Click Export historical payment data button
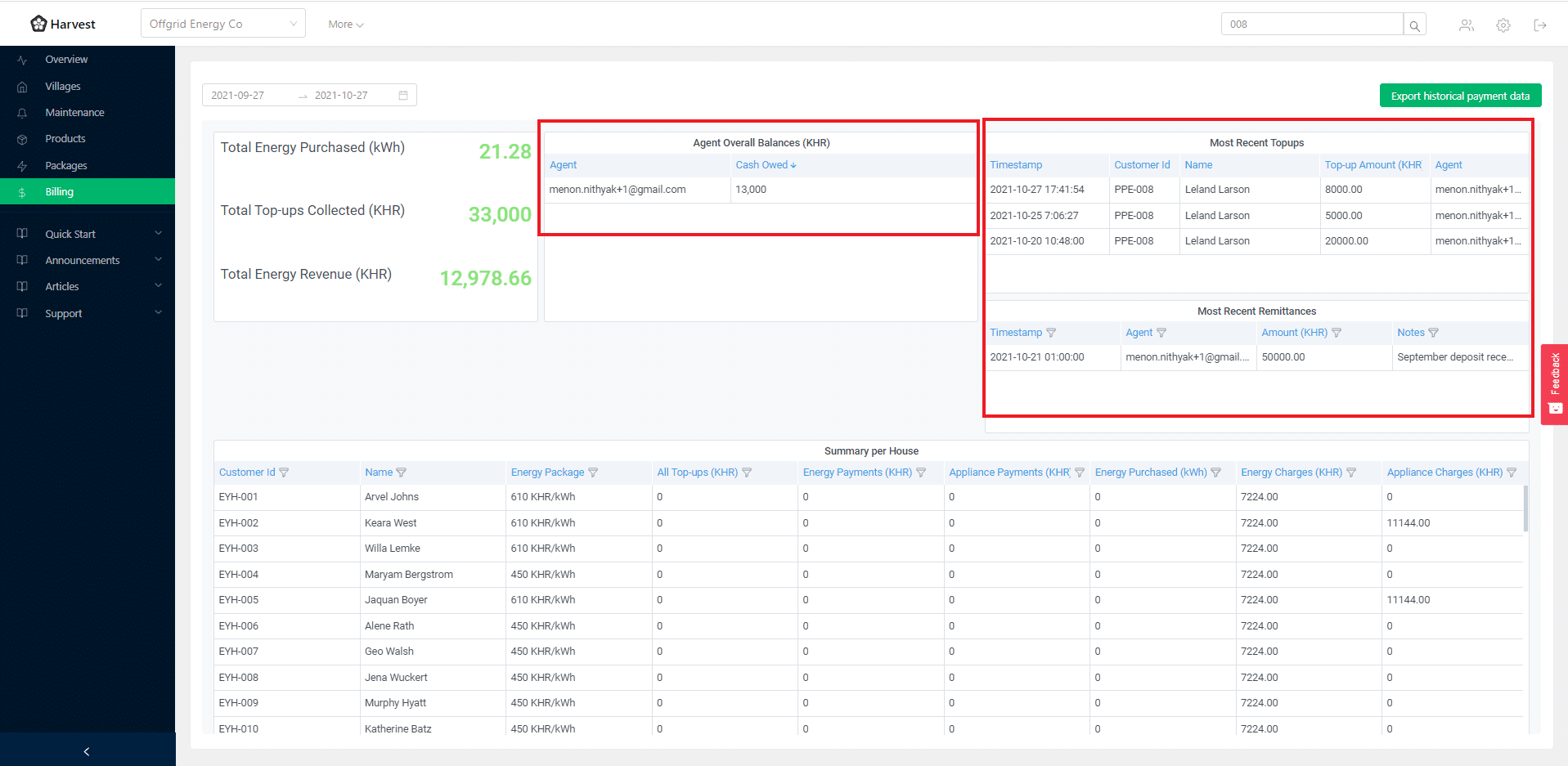 [x=1459, y=96]
